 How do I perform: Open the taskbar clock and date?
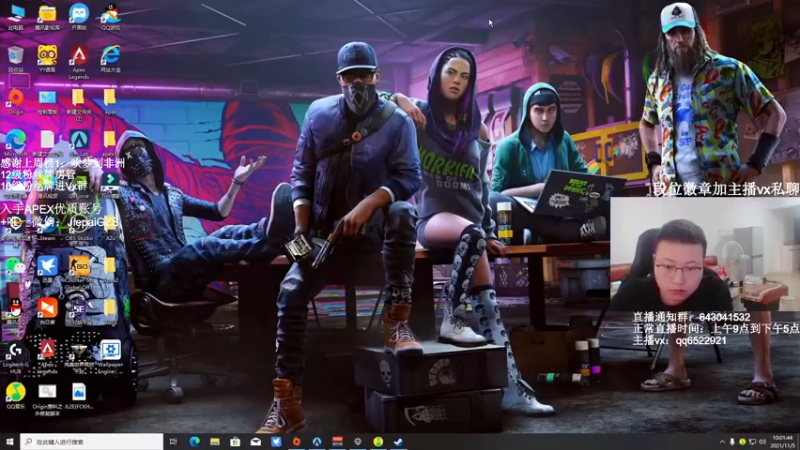click(782, 442)
